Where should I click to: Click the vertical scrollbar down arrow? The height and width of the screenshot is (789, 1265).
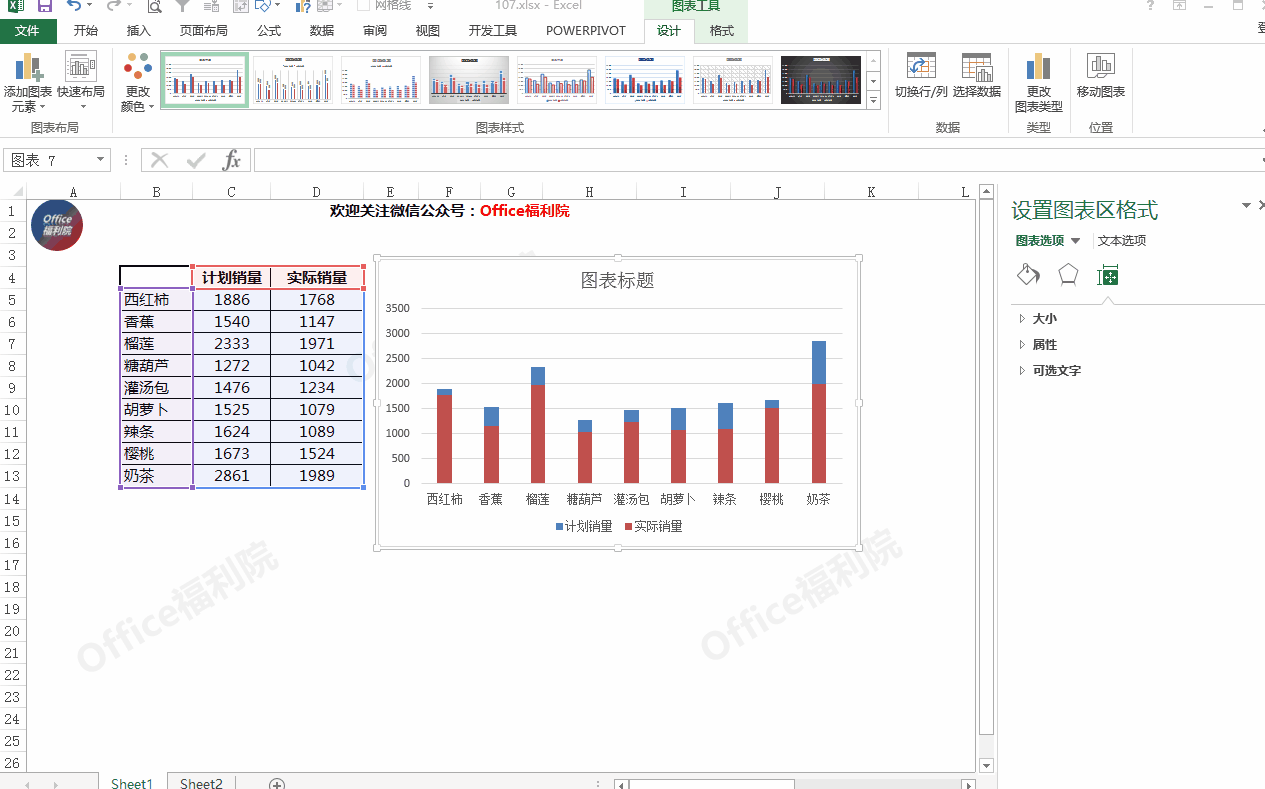click(986, 765)
